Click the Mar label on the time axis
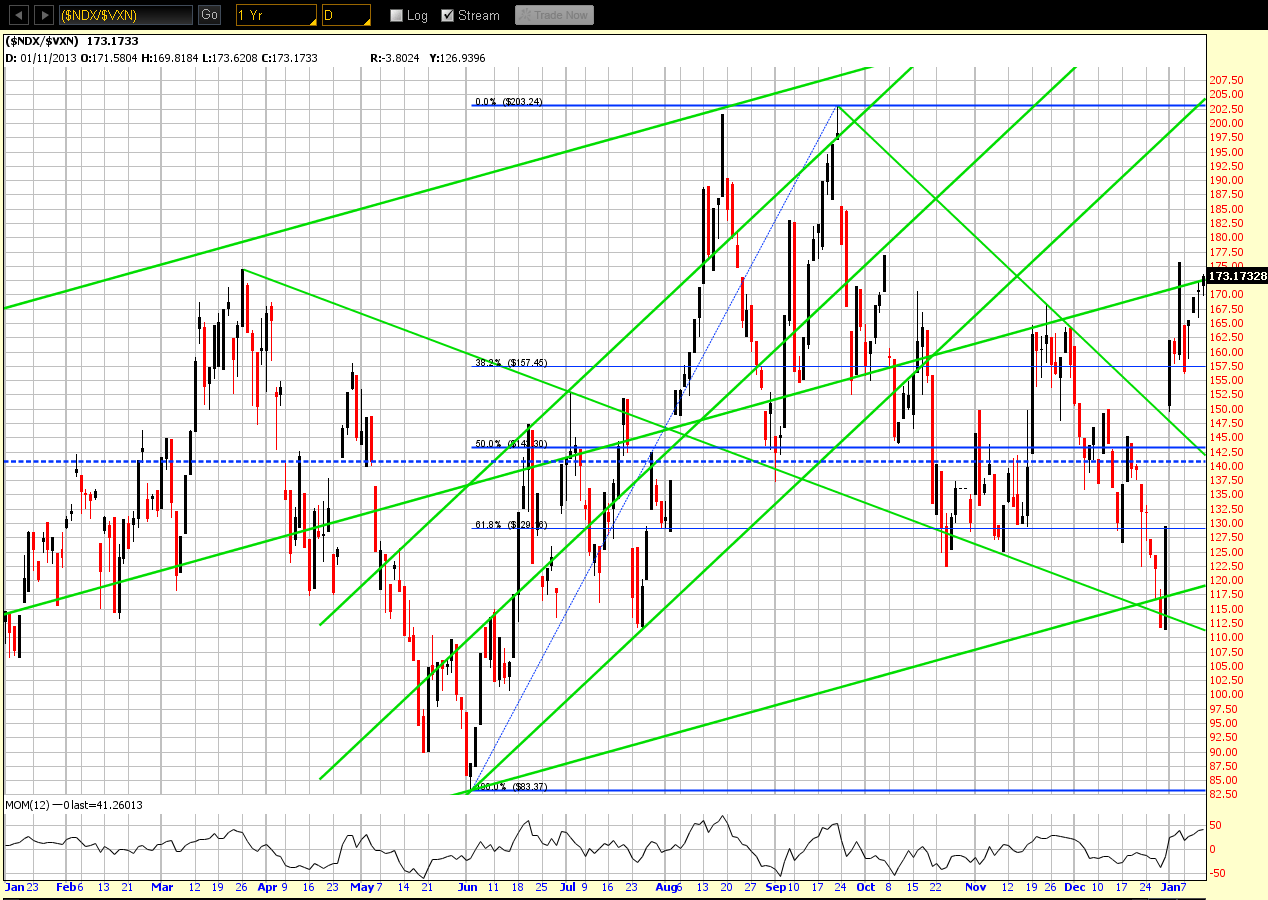This screenshot has height=900, width=1268. [162, 887]
